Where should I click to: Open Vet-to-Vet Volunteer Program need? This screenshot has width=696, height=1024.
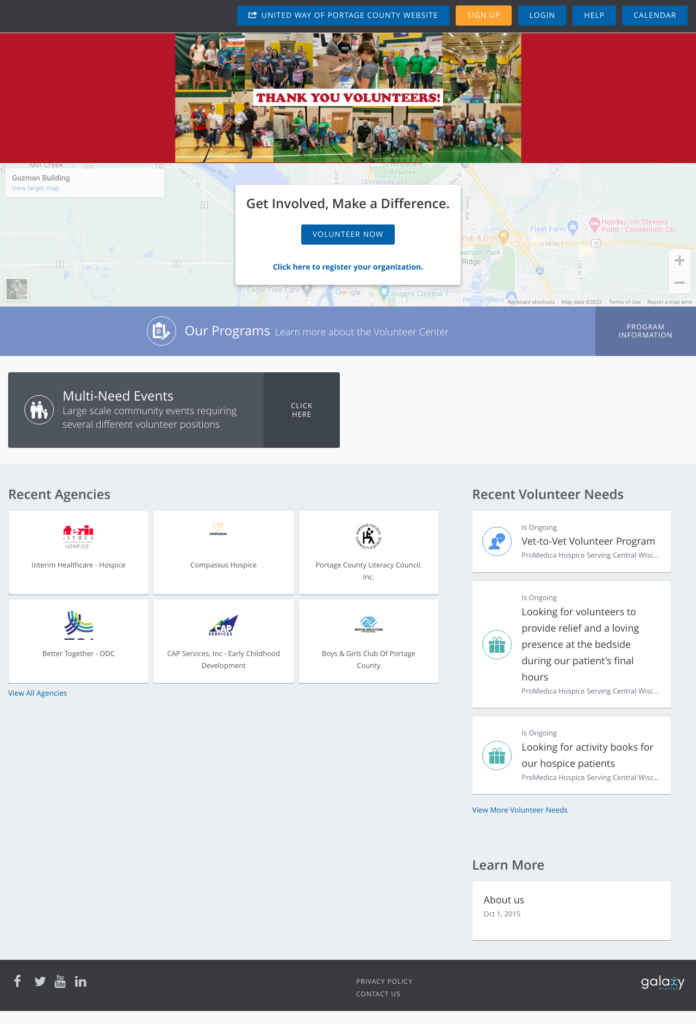tap(588, 541)
